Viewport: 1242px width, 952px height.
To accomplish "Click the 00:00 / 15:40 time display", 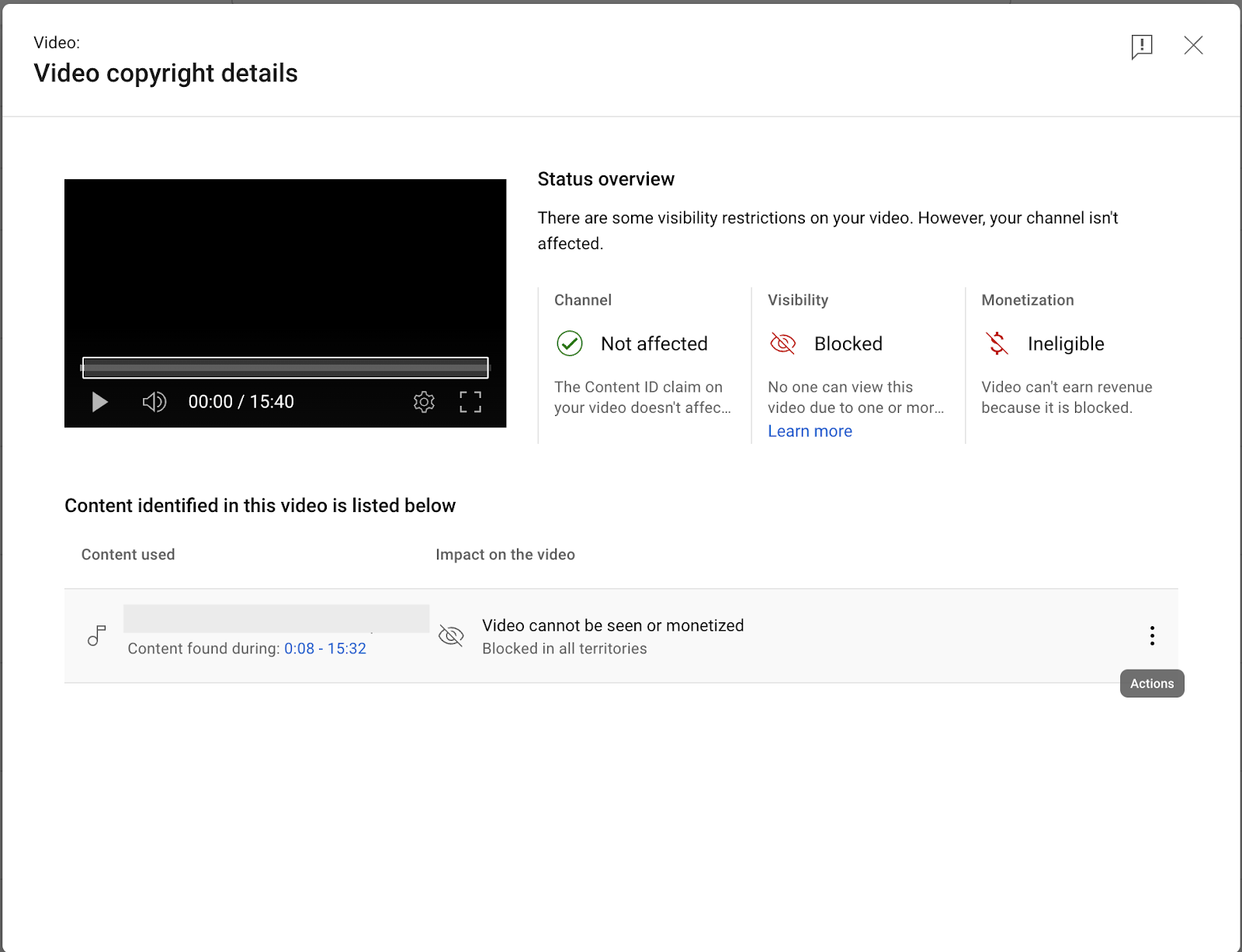I will coord(241,402).
